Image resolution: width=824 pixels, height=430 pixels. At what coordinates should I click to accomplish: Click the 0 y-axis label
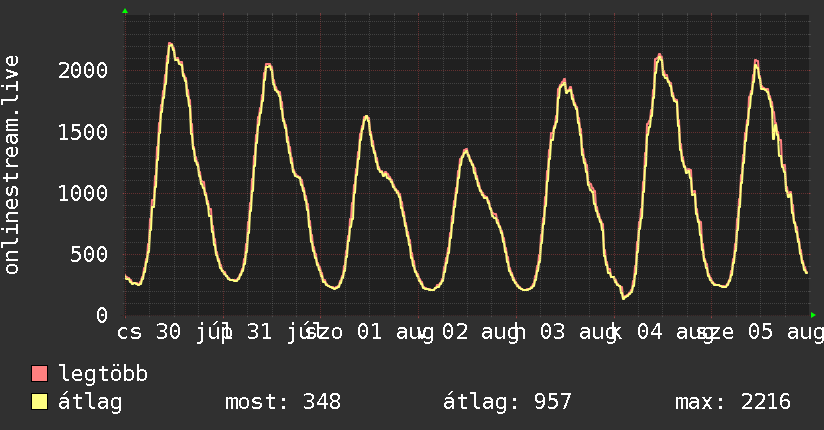pos(102,315)
